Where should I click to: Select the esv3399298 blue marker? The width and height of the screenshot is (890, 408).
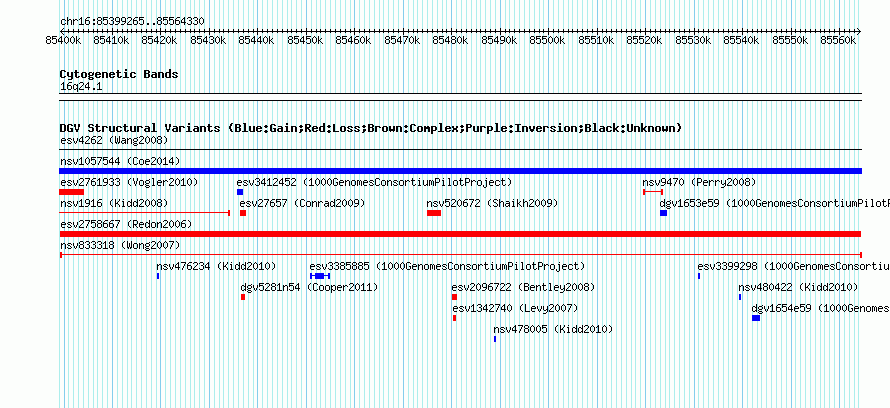pyautogui.click(x=699, y=276)
